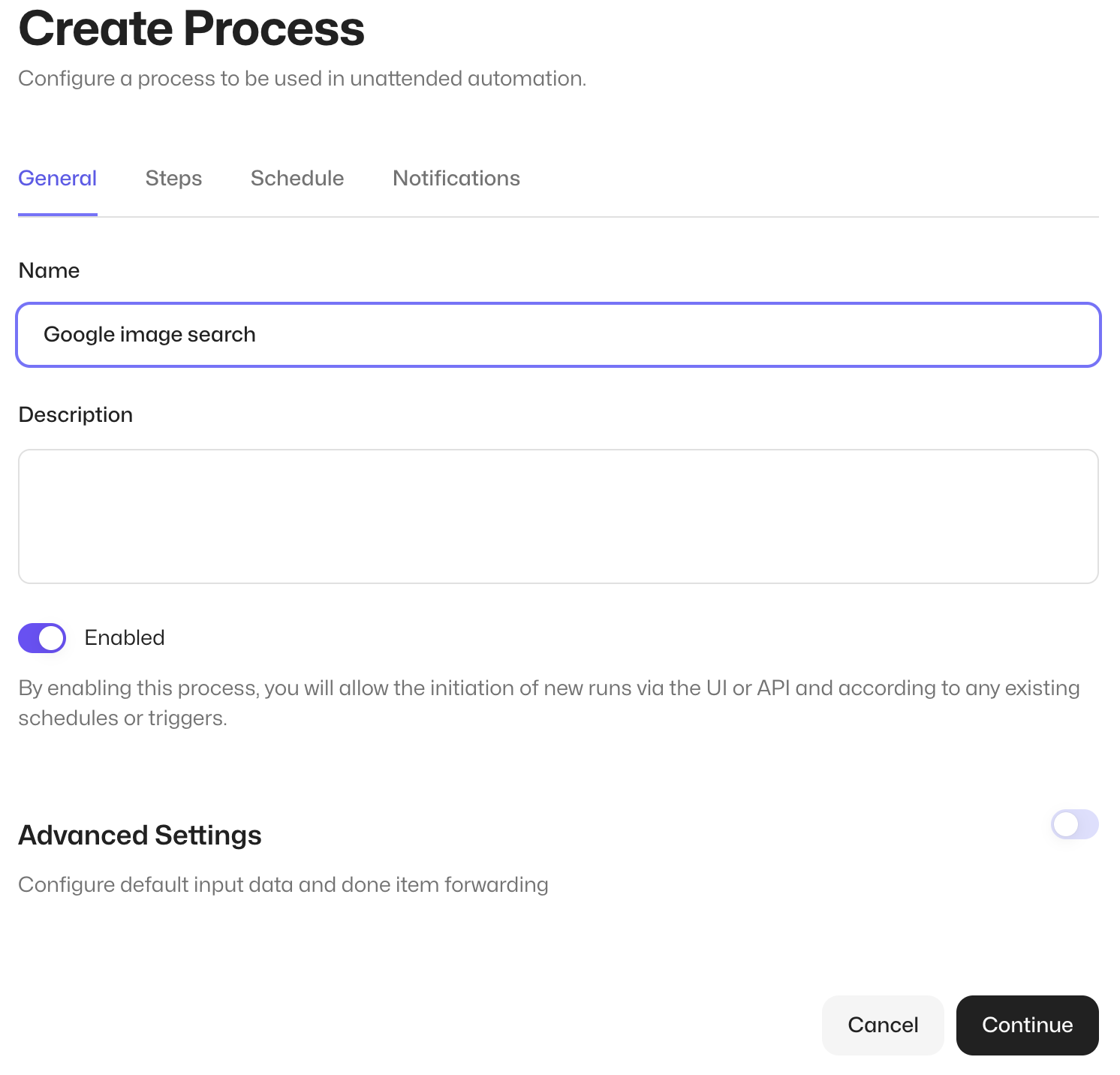
Task: Click the 'Configure a process to be used' subtitle
Action: pos(302,79)
